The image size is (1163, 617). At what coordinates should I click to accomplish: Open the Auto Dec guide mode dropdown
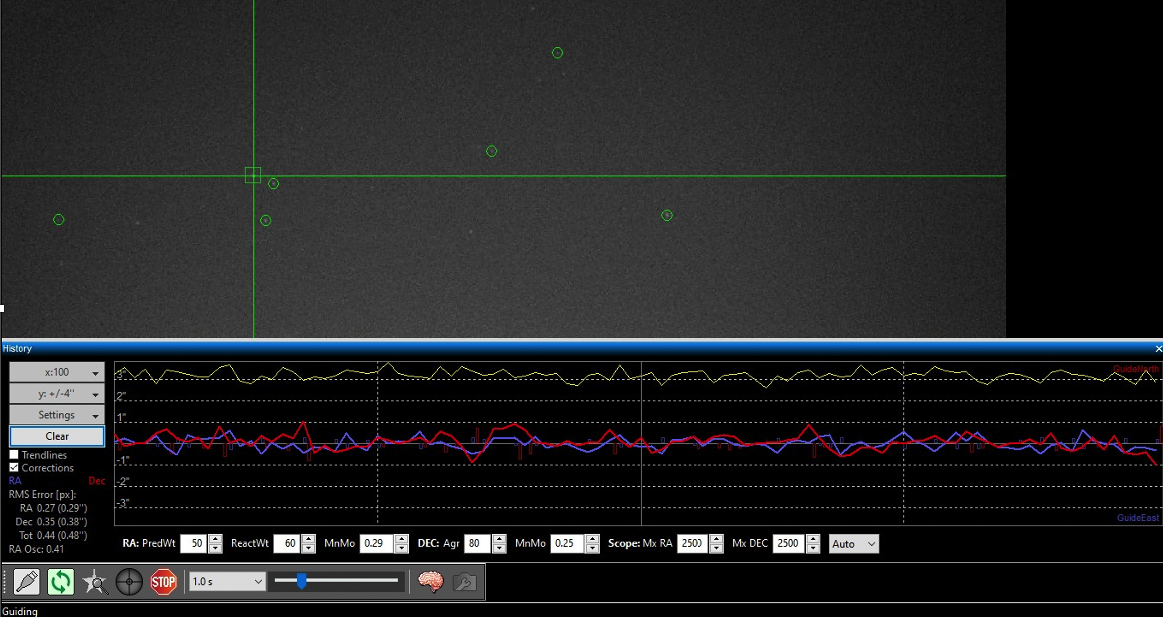(854, 544)
